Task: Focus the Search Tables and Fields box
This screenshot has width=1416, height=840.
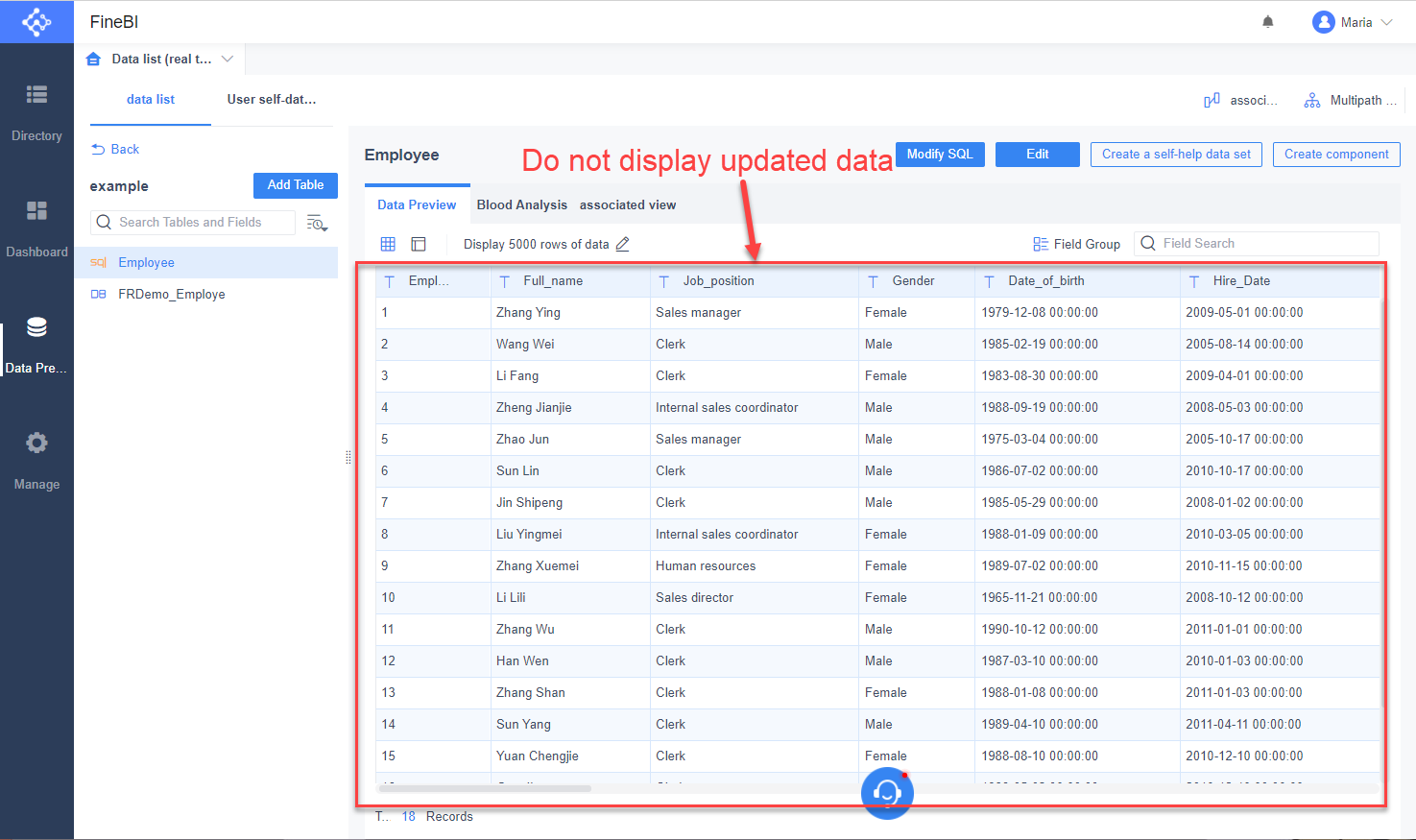Action: point(193,223)
